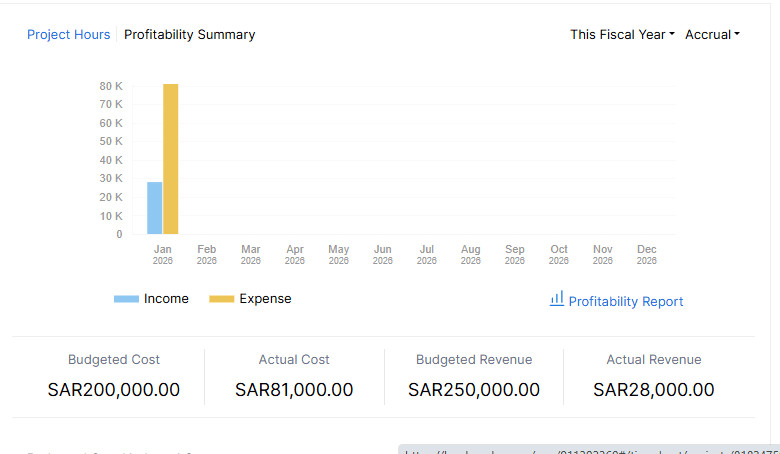Click the Dec 2026 axis label

647,254
